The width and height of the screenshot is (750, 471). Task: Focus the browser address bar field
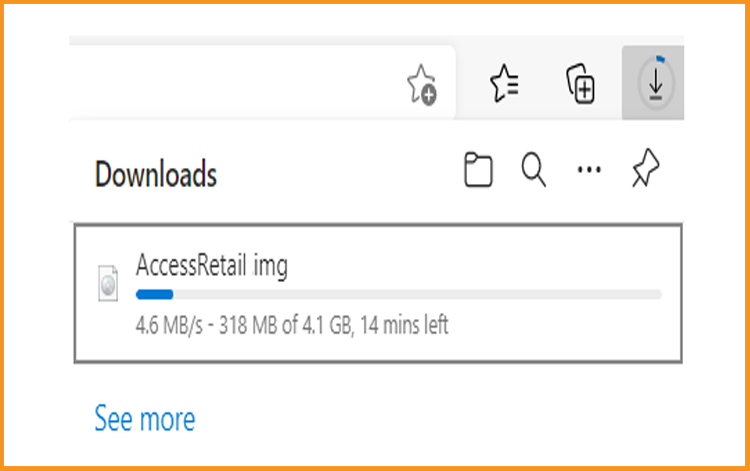point(262,82)
